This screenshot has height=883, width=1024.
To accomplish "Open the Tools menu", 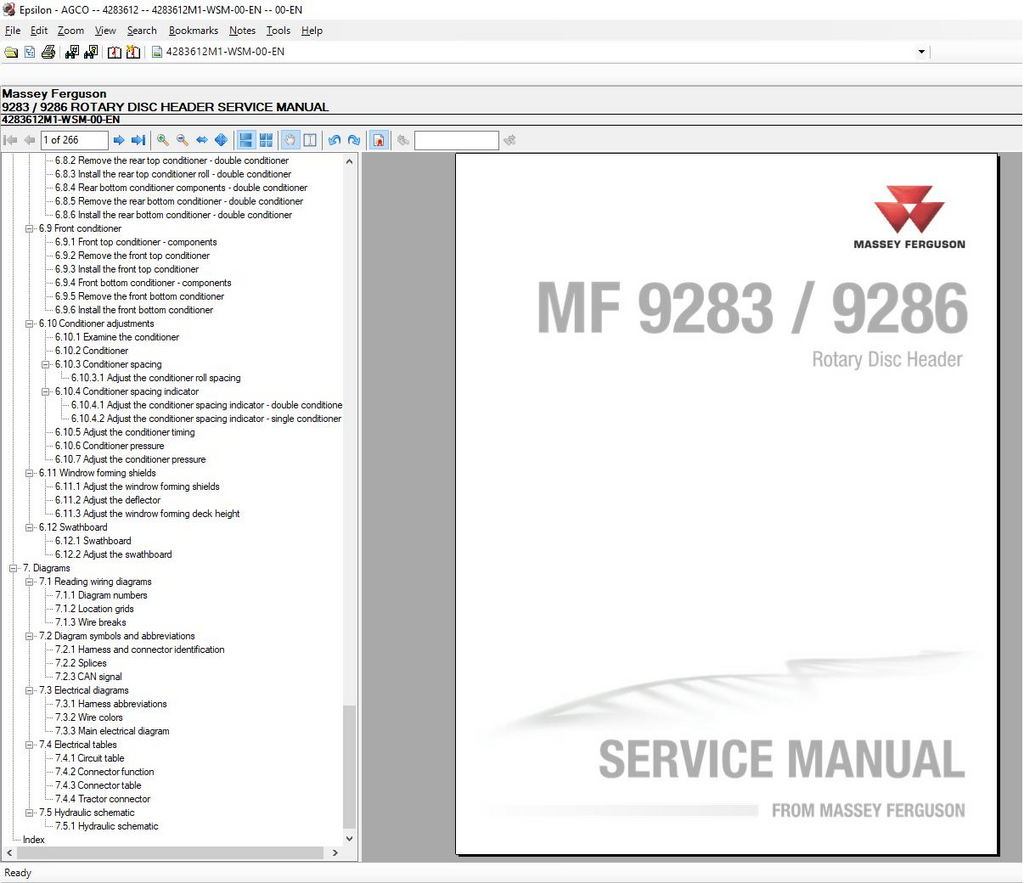I will [278, 31].
